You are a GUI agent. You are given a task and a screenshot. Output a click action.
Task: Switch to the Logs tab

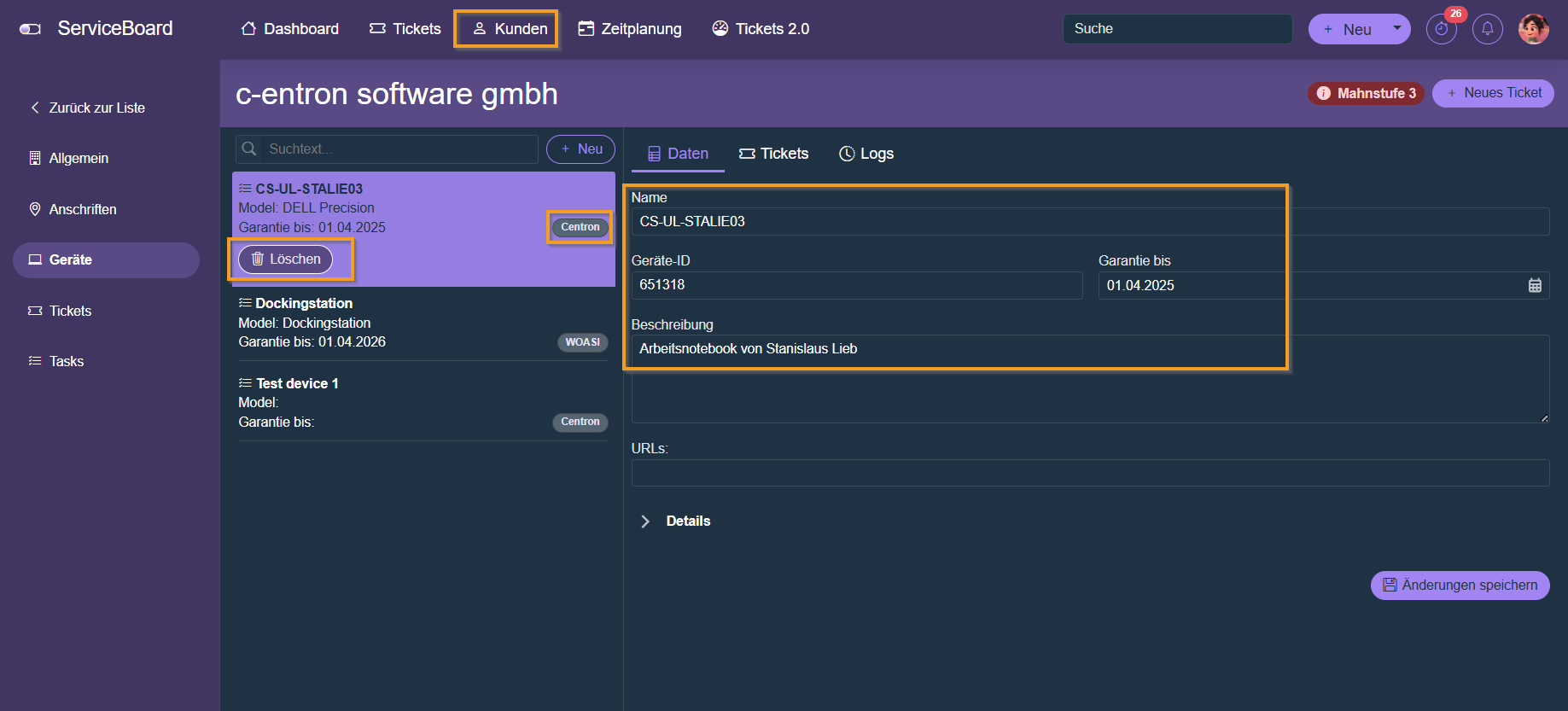pyautogui.click(x=866, y=154)
